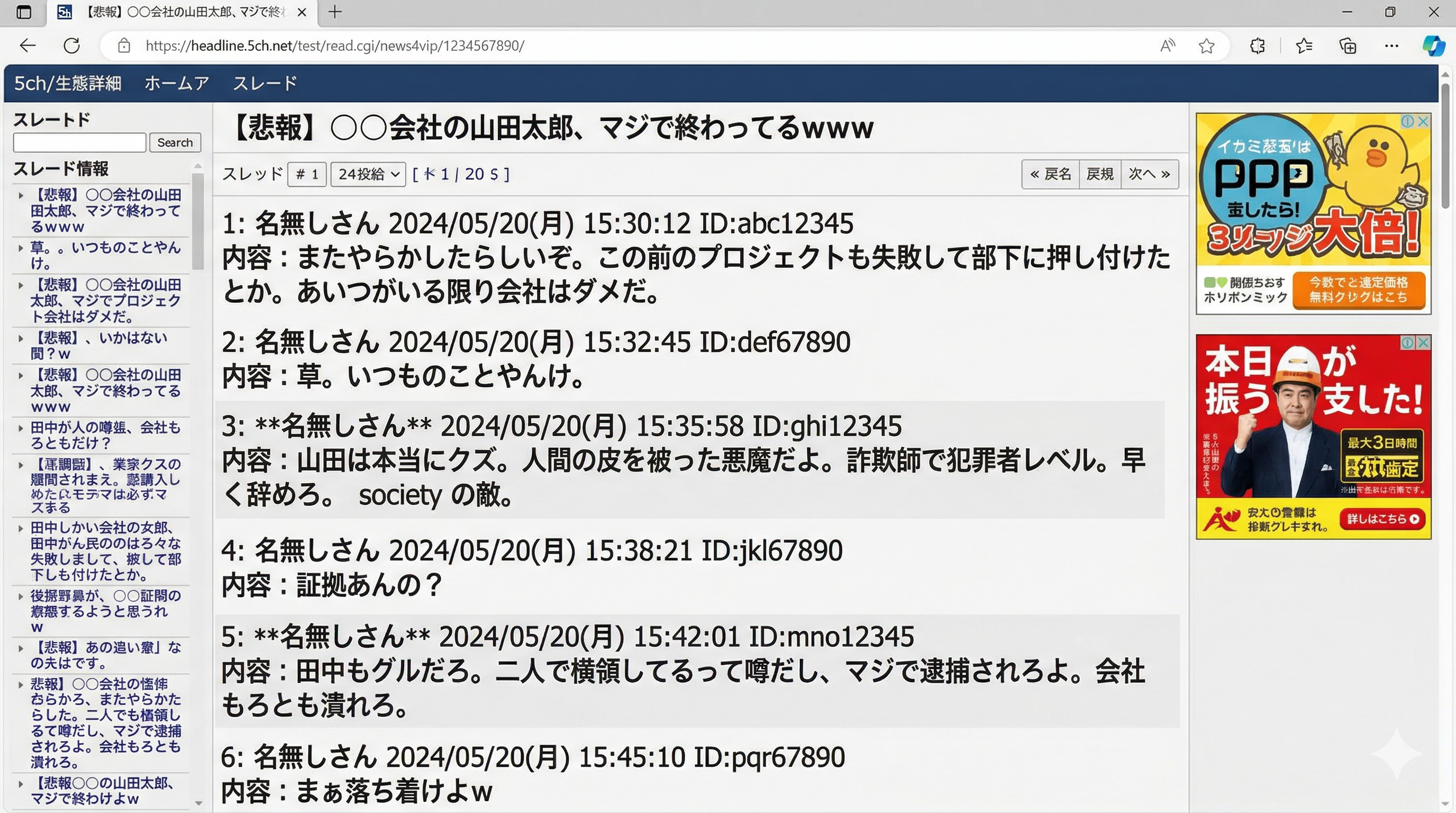Open a new tab with plus icon
Image resolution: width=1456 pixels, height=813 pixels.
click(334, 12)
